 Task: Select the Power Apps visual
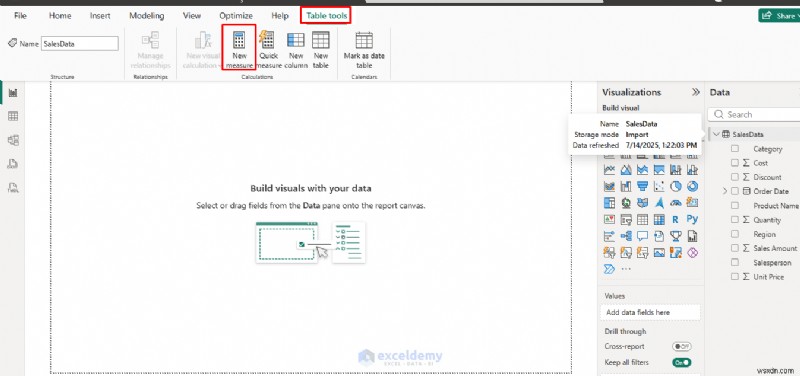coord(692,253)
